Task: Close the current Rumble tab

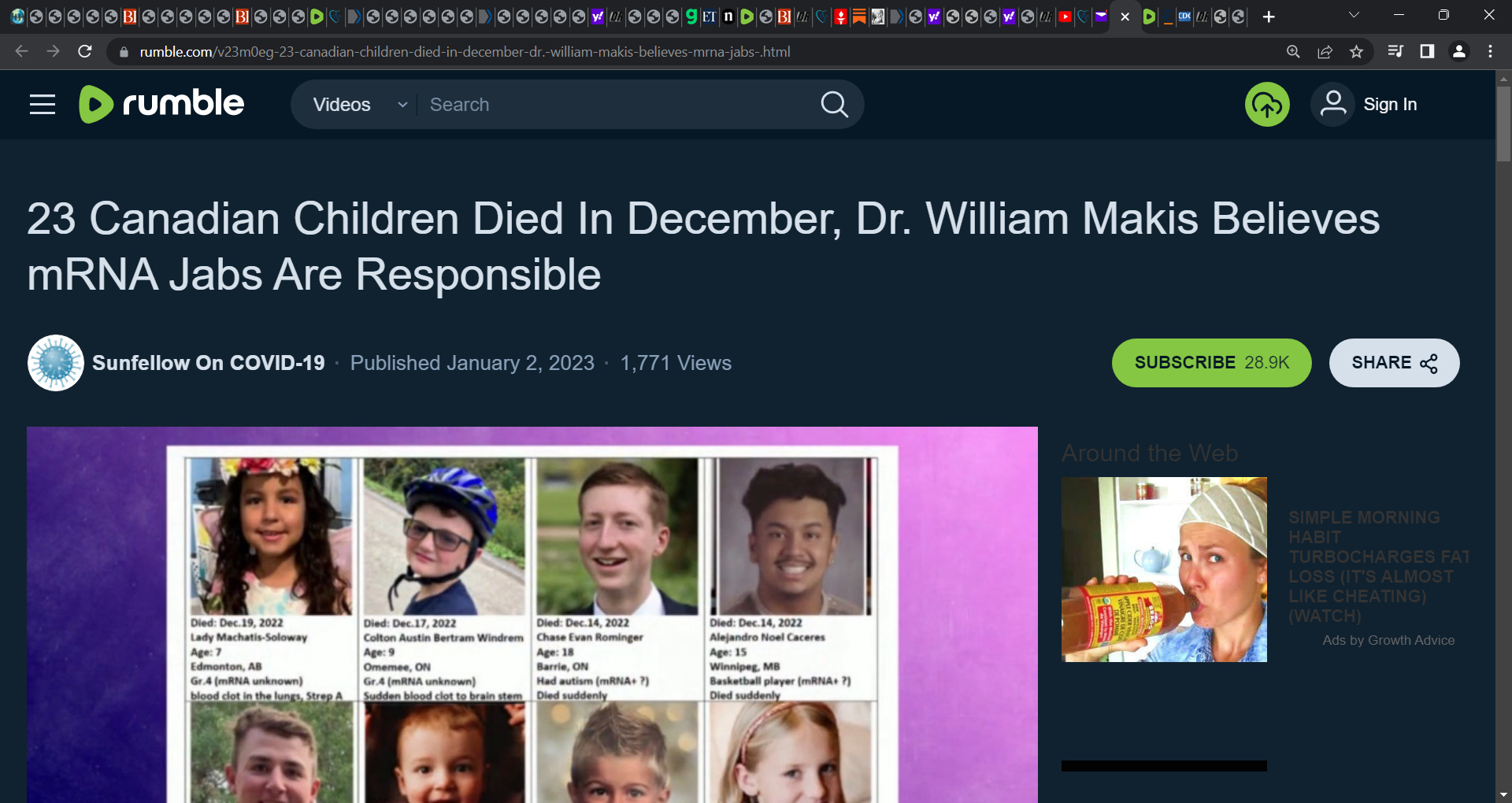Action: point(1125,17)
